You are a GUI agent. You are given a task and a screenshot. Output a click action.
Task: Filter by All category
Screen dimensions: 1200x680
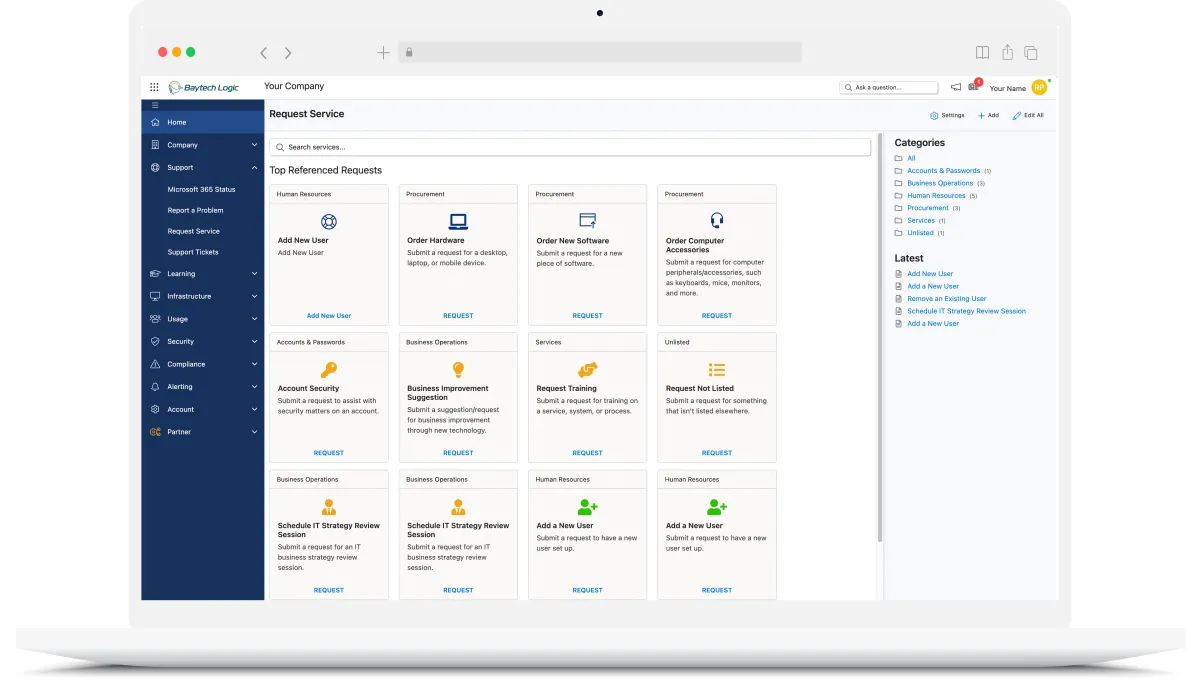(x=911, y=158)
